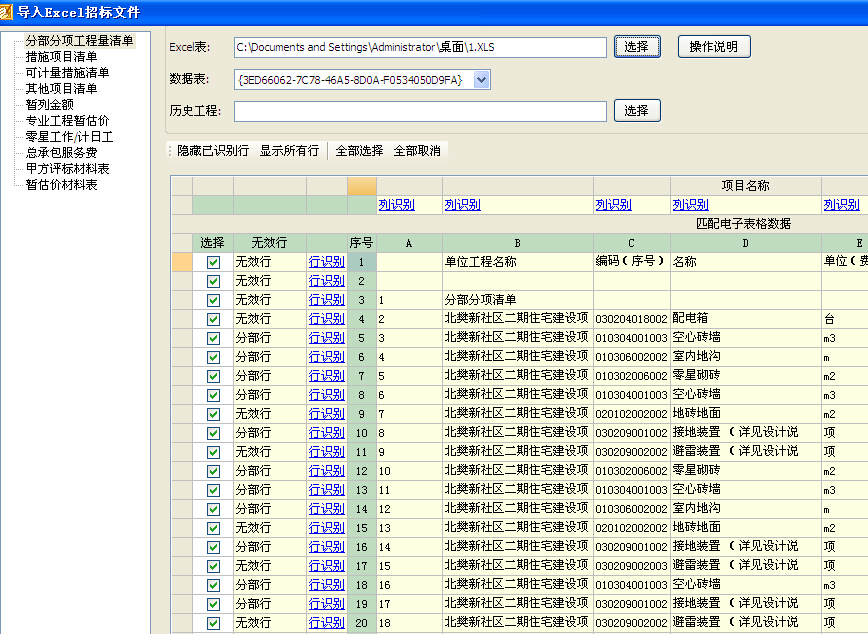Click 列识别 link above column A

(396, 205)
